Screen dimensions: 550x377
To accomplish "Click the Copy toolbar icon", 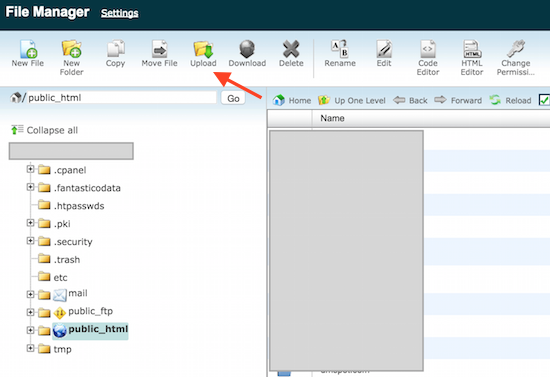I will pyautogui.click(x=116, y=49).
